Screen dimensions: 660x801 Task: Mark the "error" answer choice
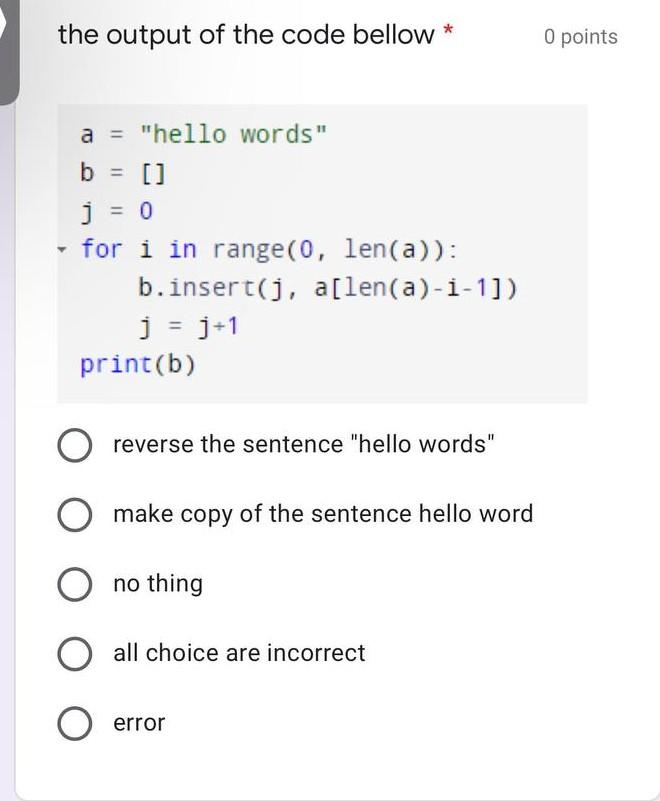coord(74,722)
